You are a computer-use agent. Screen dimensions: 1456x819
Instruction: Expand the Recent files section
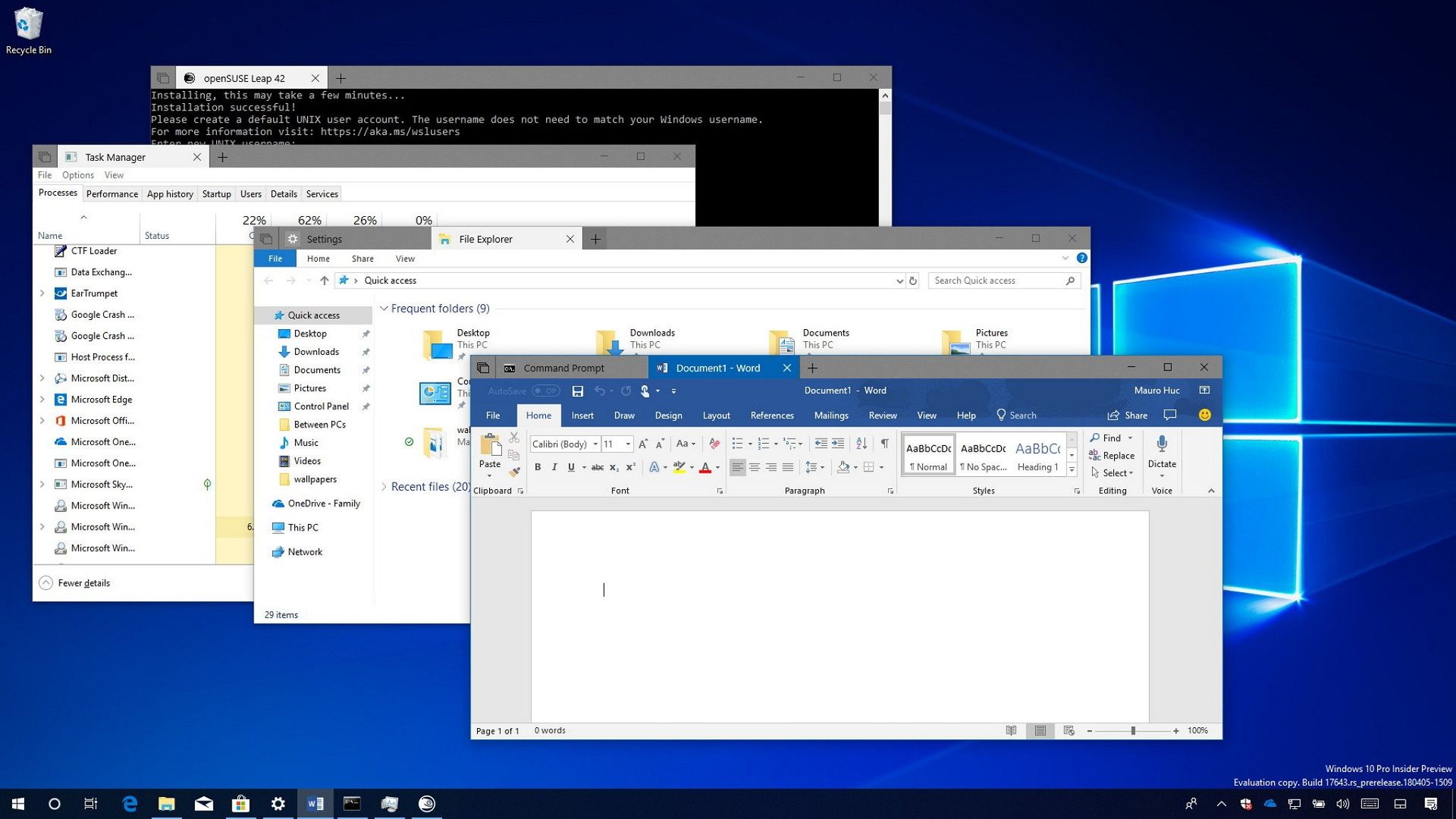point(384,486)
